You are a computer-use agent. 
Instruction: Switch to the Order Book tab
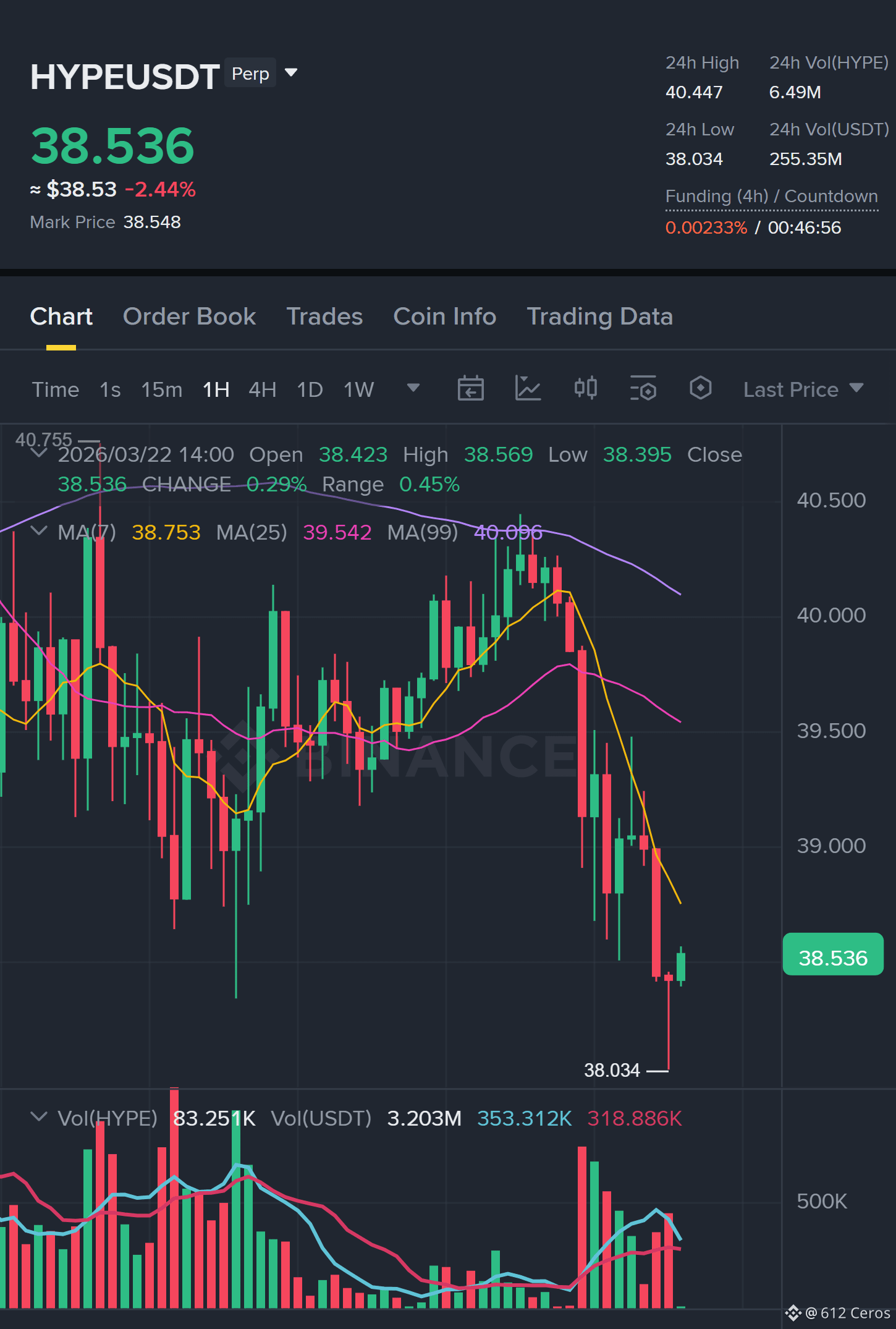(189, 316)
